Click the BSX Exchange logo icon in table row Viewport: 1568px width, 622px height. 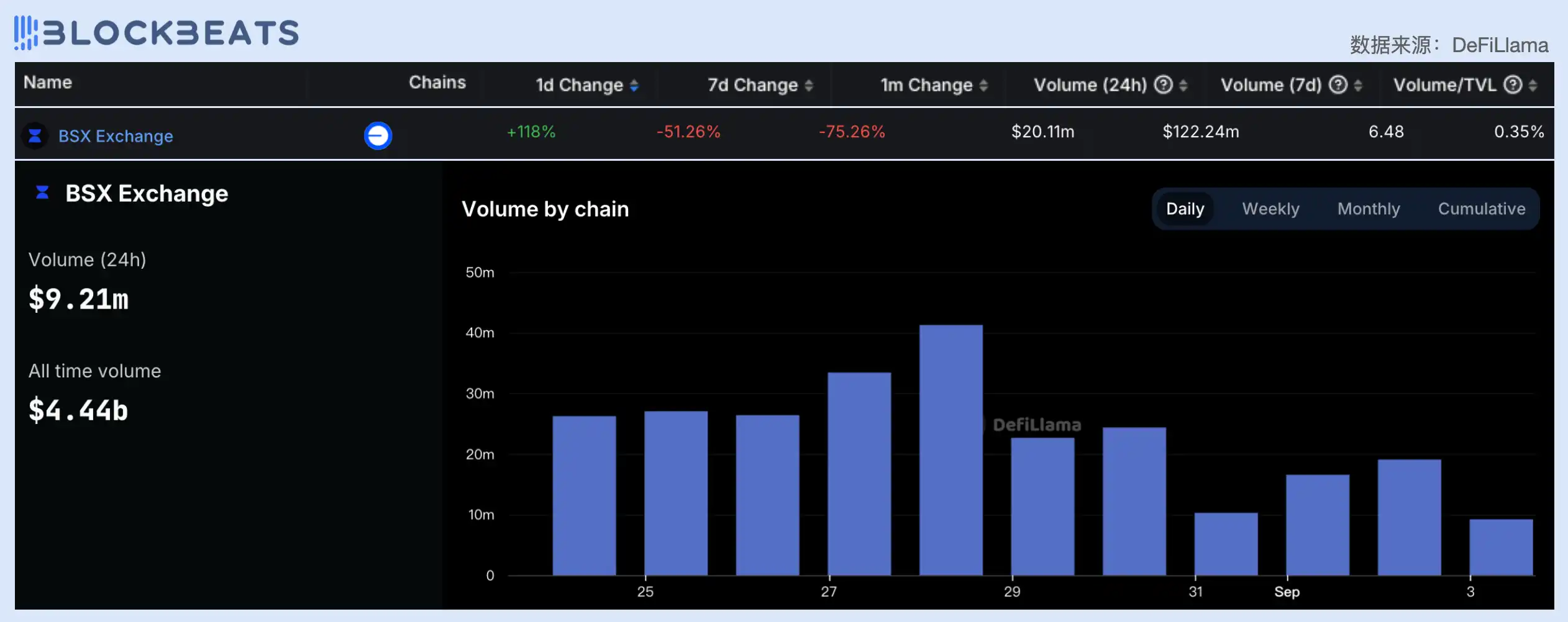click(x=35, y=135)
